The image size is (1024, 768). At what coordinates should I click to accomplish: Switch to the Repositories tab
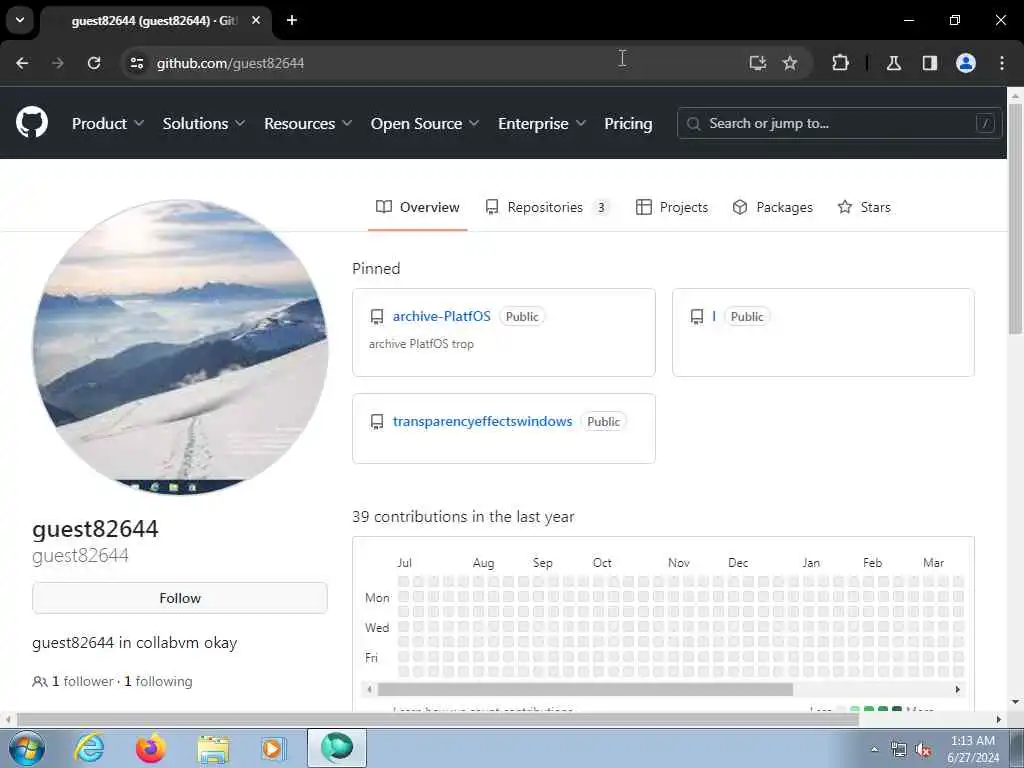(547, 207)
